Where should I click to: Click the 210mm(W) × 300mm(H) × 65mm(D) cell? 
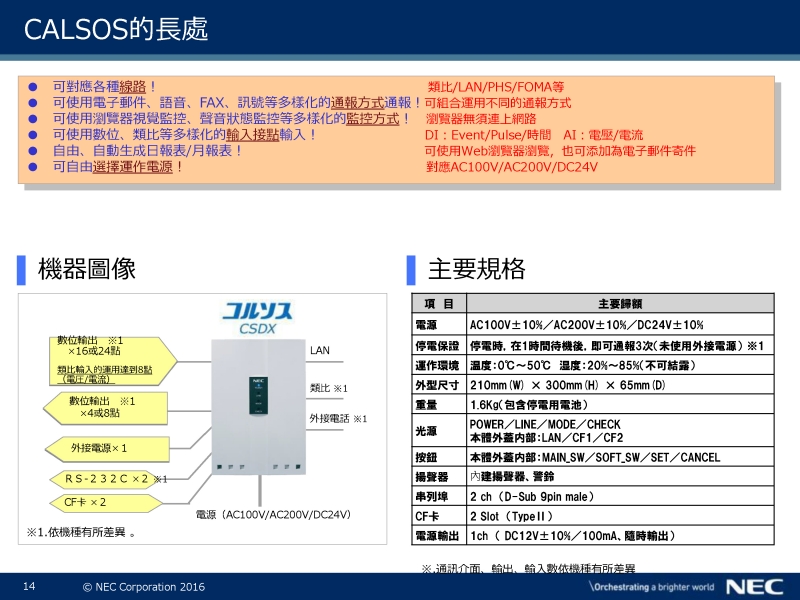point(620,385)
